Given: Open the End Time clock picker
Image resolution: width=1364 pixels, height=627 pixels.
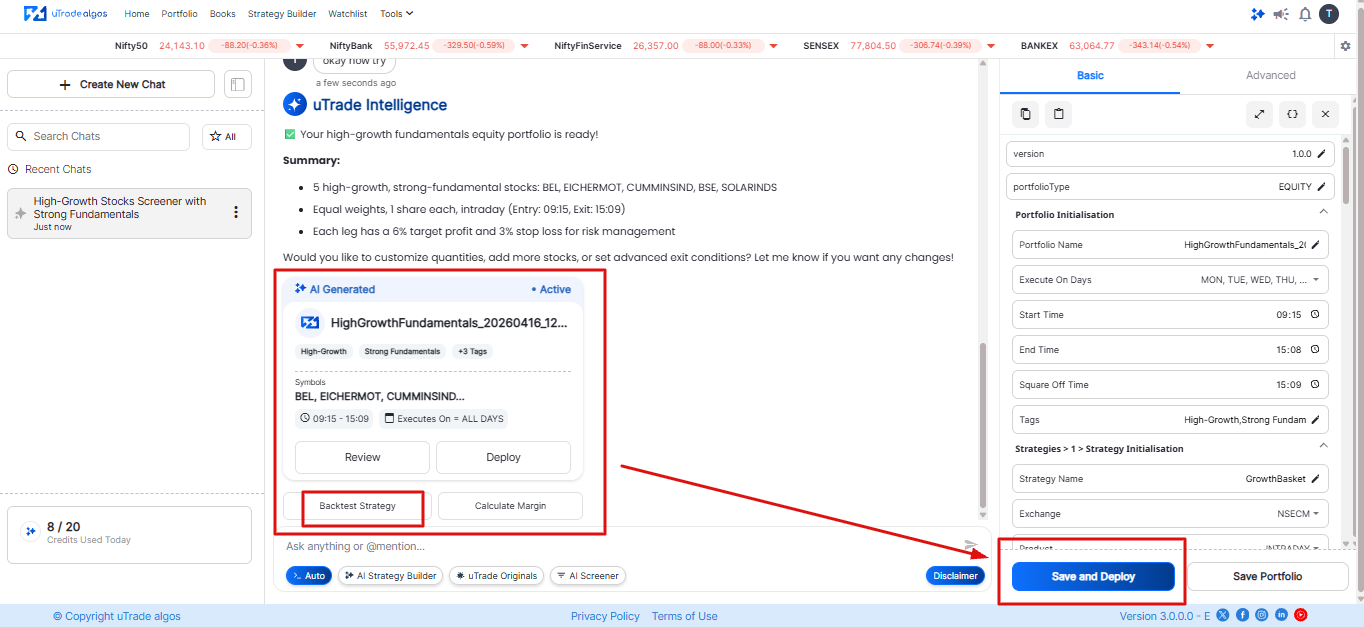Looking at the screenshot, I should click(x=1314, y=350).
